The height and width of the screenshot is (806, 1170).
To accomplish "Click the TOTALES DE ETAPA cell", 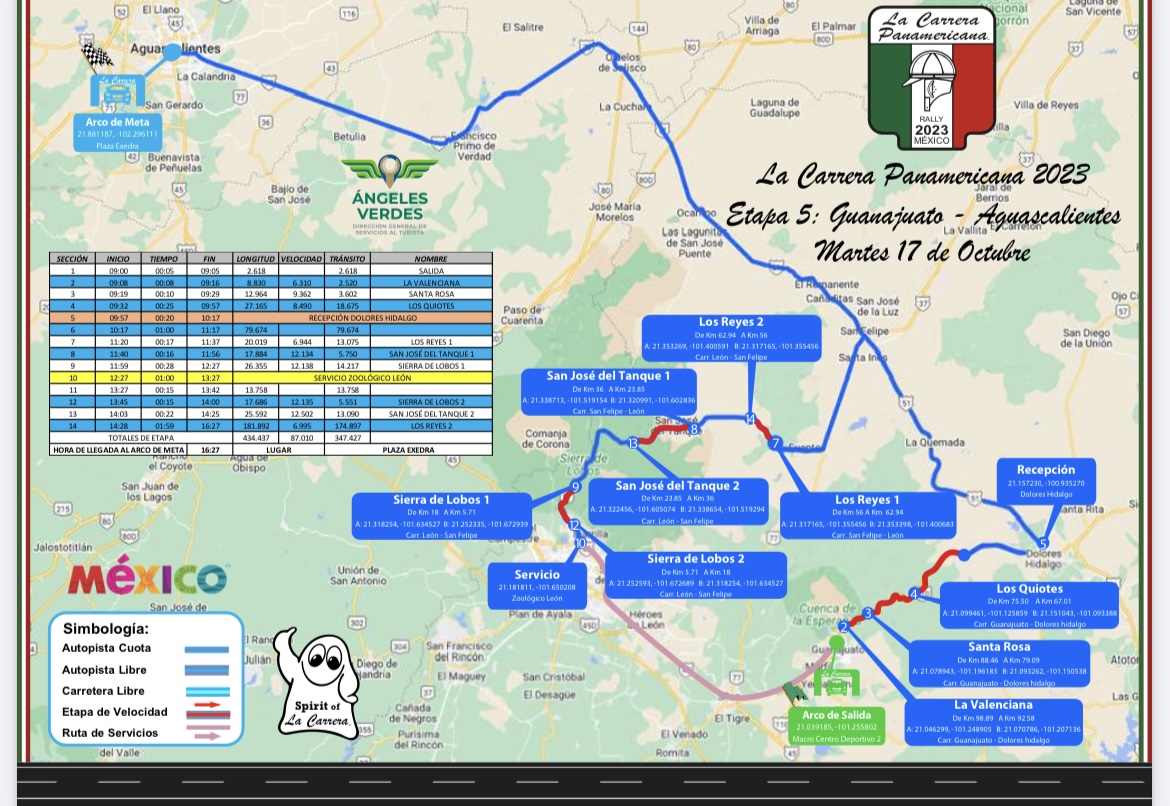I will click(x=141, y=438).
